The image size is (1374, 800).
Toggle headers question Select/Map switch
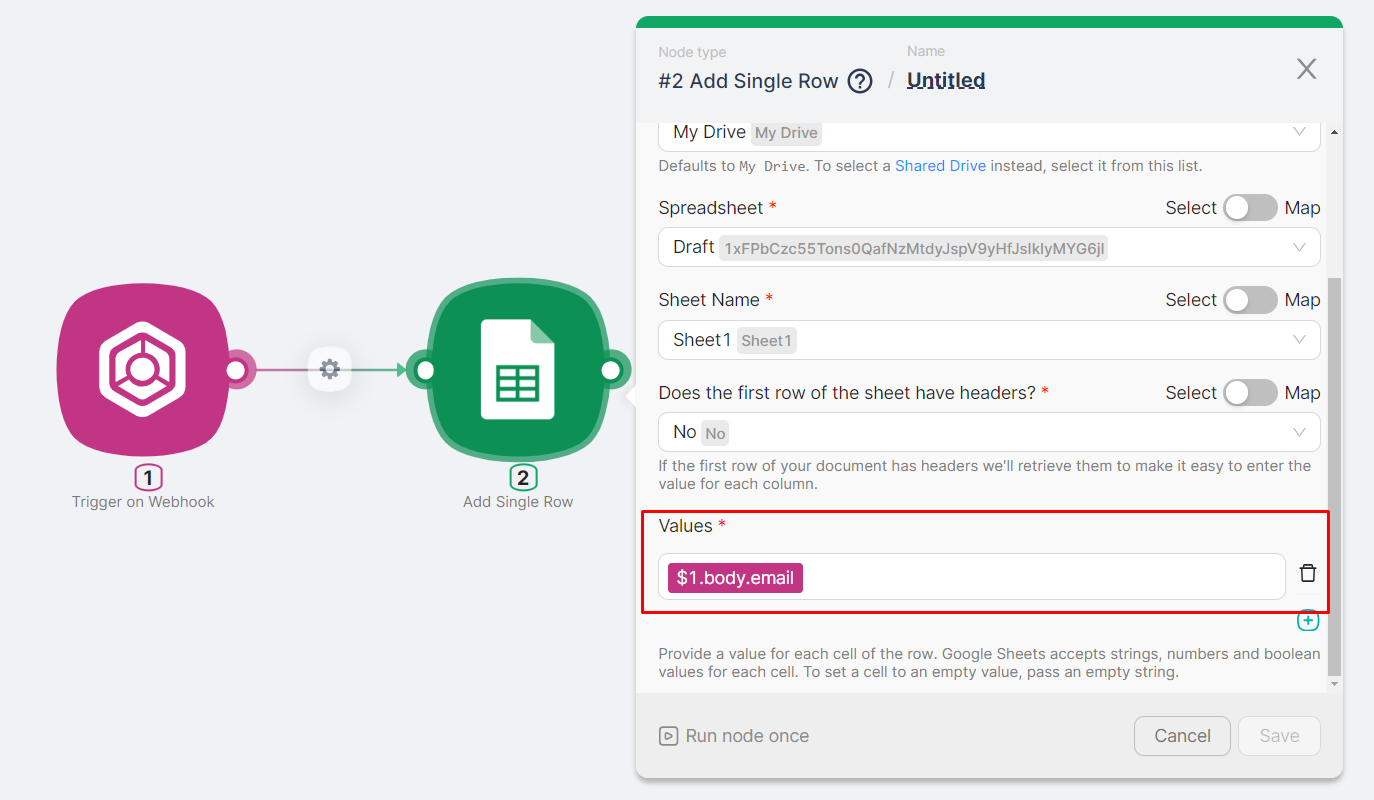click(x=1250, y=393)
